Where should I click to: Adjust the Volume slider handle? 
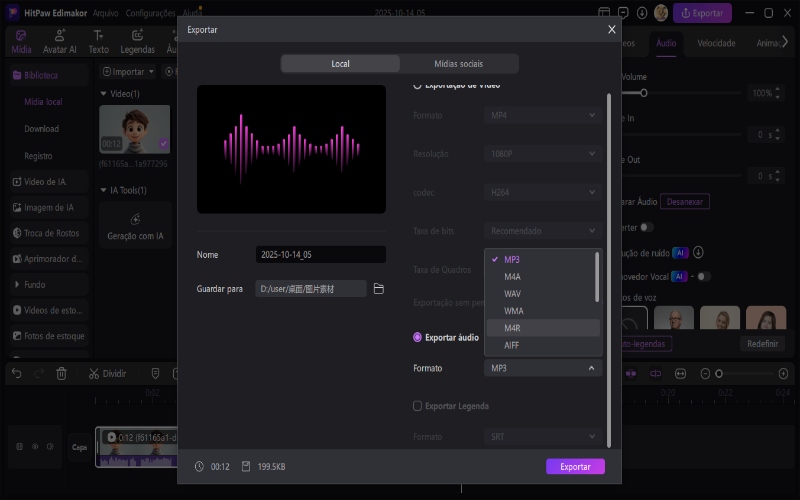pyautogui.click(x=644, y=93)
